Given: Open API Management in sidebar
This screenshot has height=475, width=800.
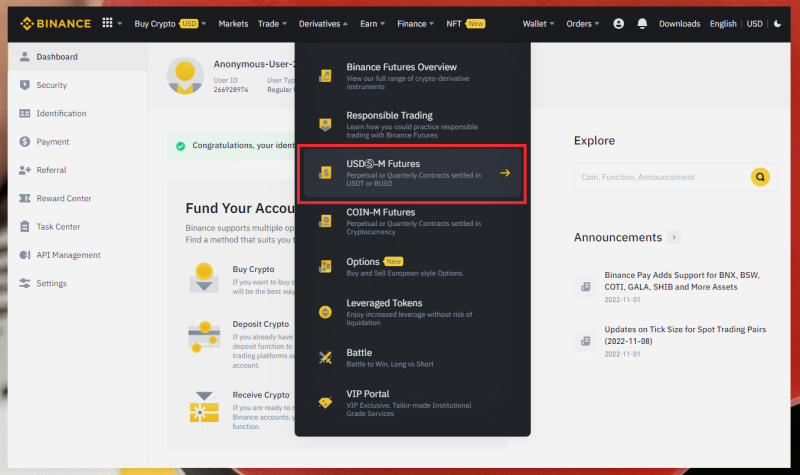Looking at the screenshot, I should tap(78, 255).
